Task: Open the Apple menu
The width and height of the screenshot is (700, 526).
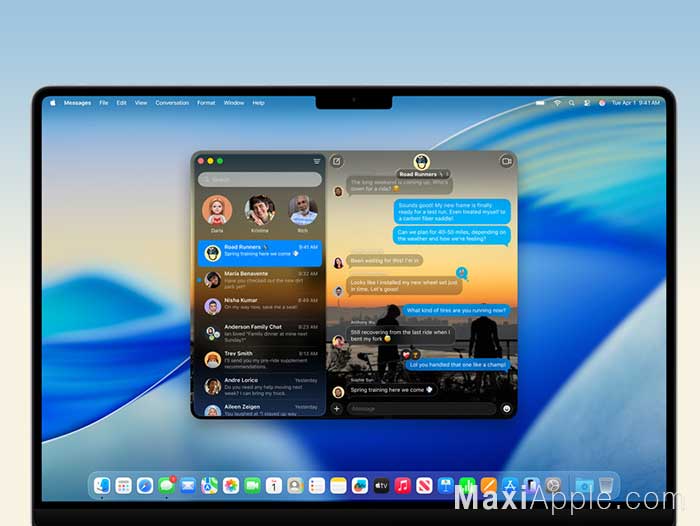Action: coord(53,103)
